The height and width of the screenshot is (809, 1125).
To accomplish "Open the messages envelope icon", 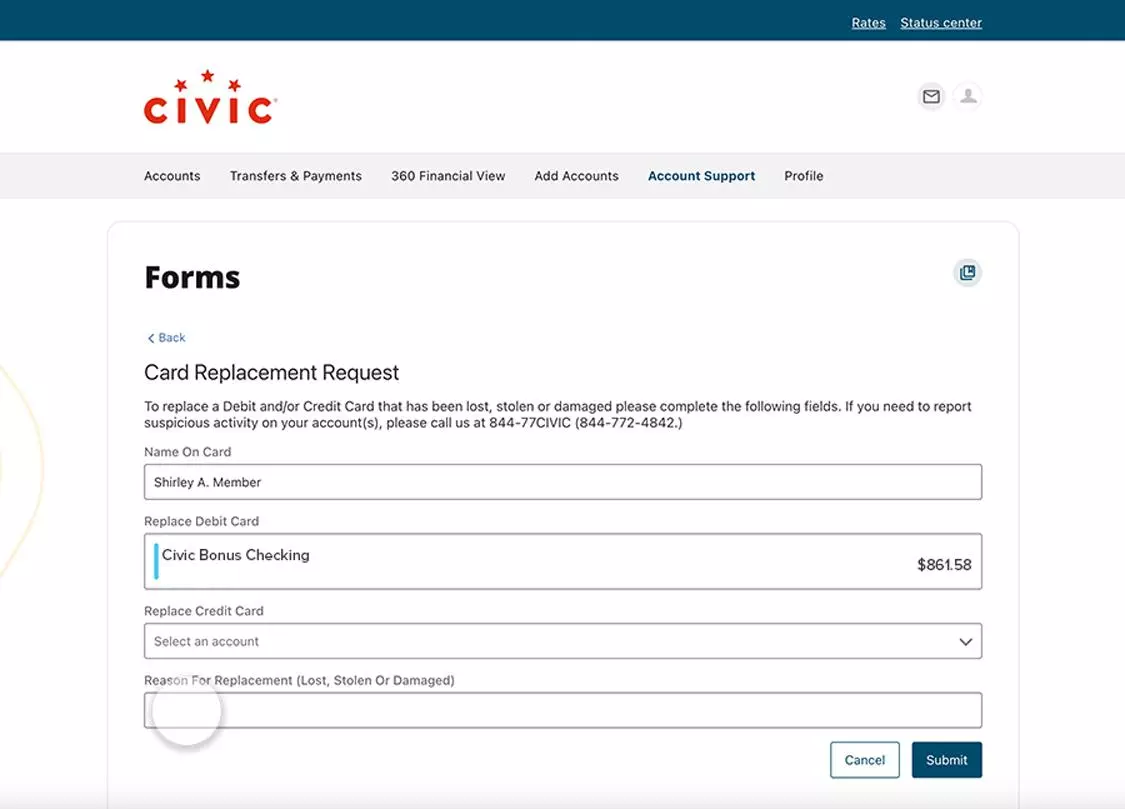I will pos(931,97).
